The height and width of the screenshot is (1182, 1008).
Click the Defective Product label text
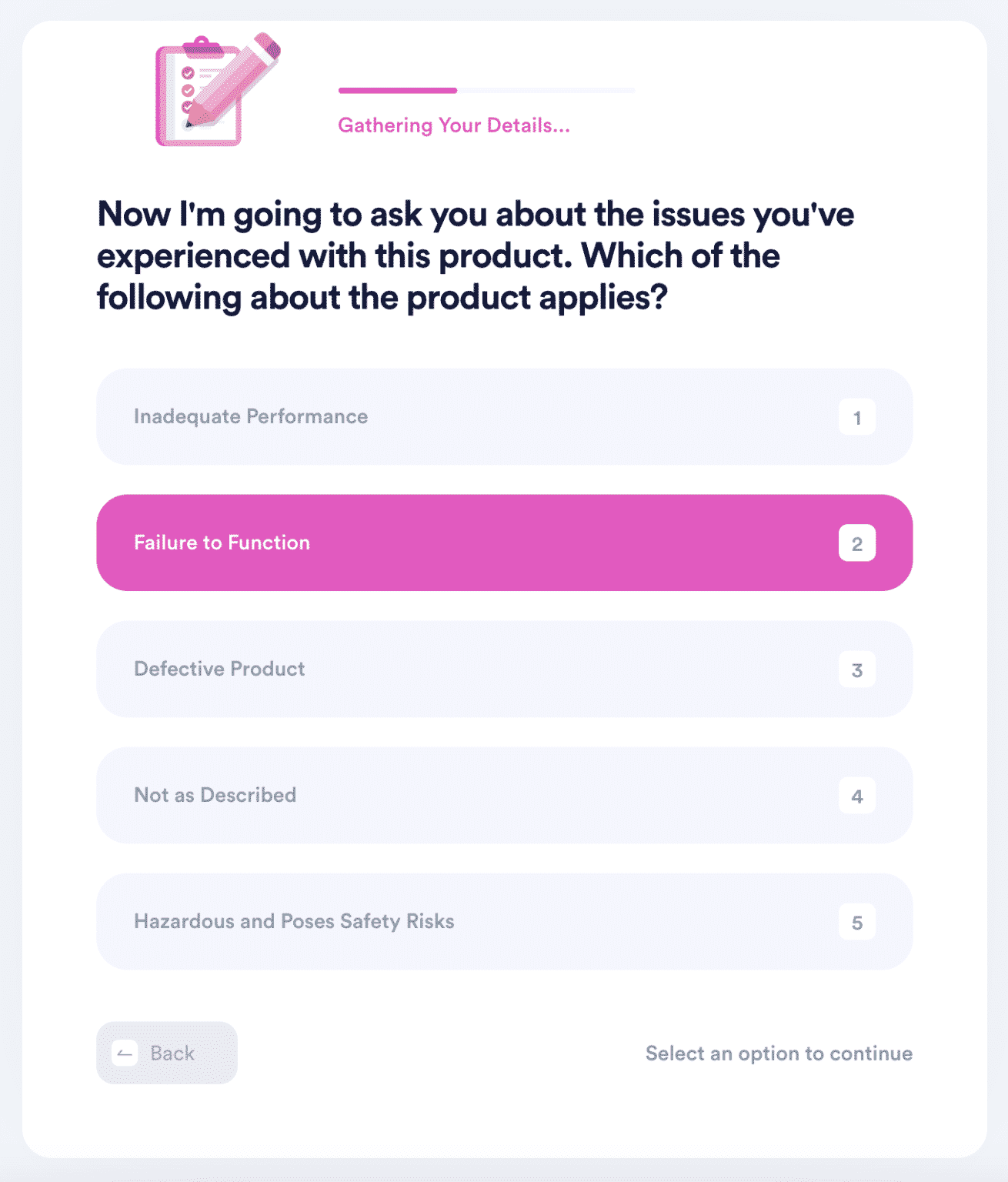pos(219,669)
